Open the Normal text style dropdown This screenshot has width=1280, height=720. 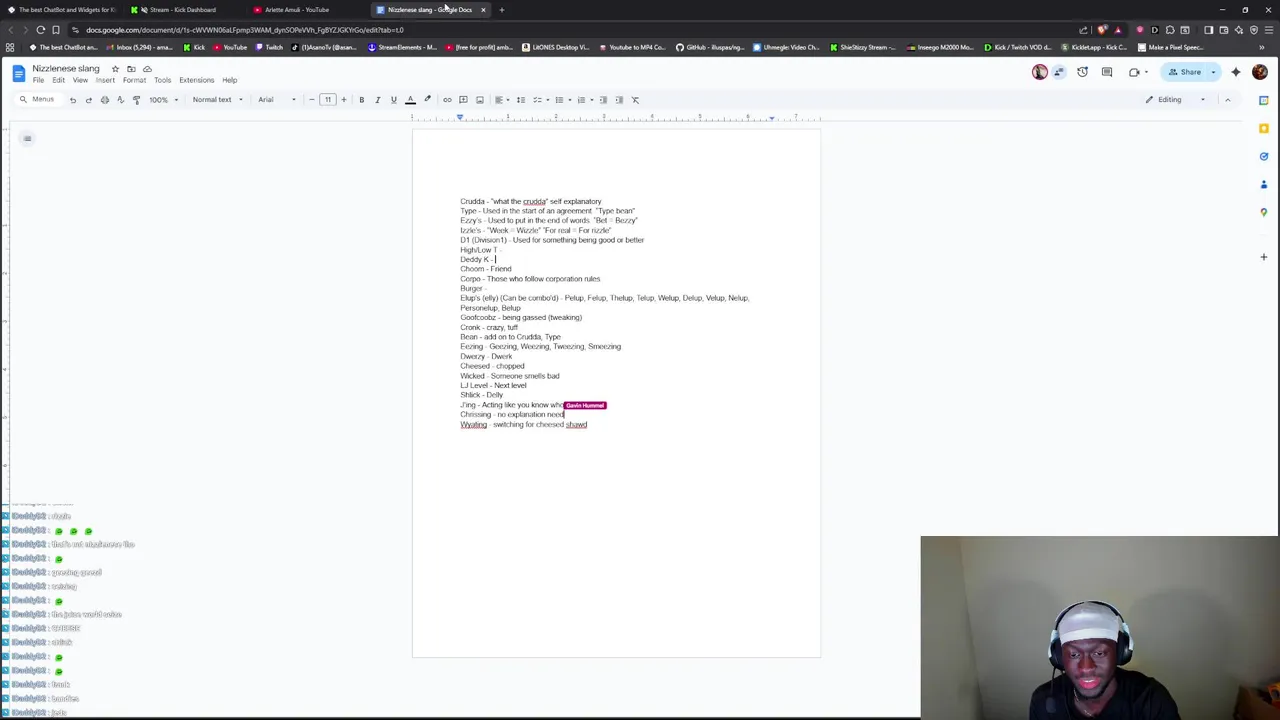coord(217,100)
